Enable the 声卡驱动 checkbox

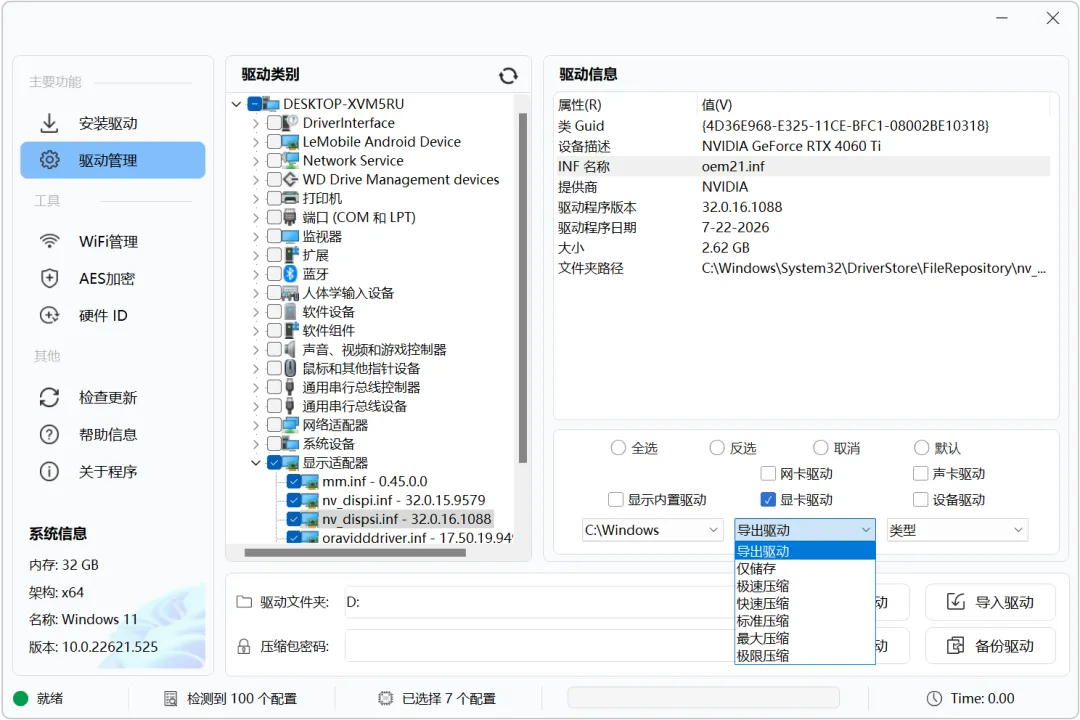point(920,473)
